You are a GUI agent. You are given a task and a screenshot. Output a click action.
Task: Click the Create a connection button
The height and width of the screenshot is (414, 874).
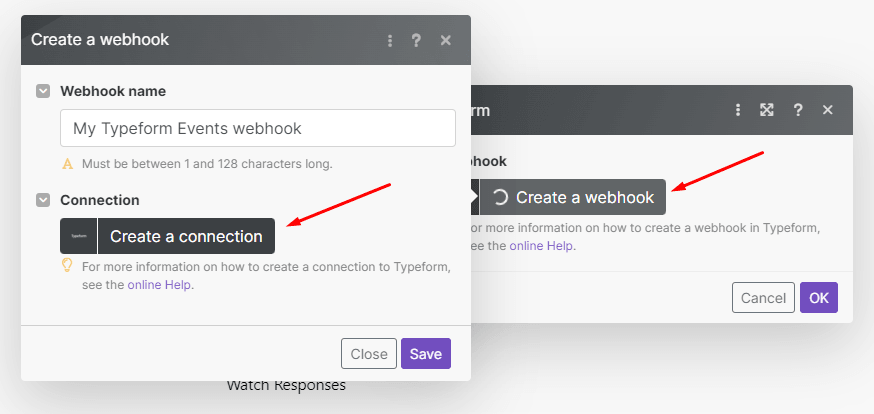pos(186,236)
